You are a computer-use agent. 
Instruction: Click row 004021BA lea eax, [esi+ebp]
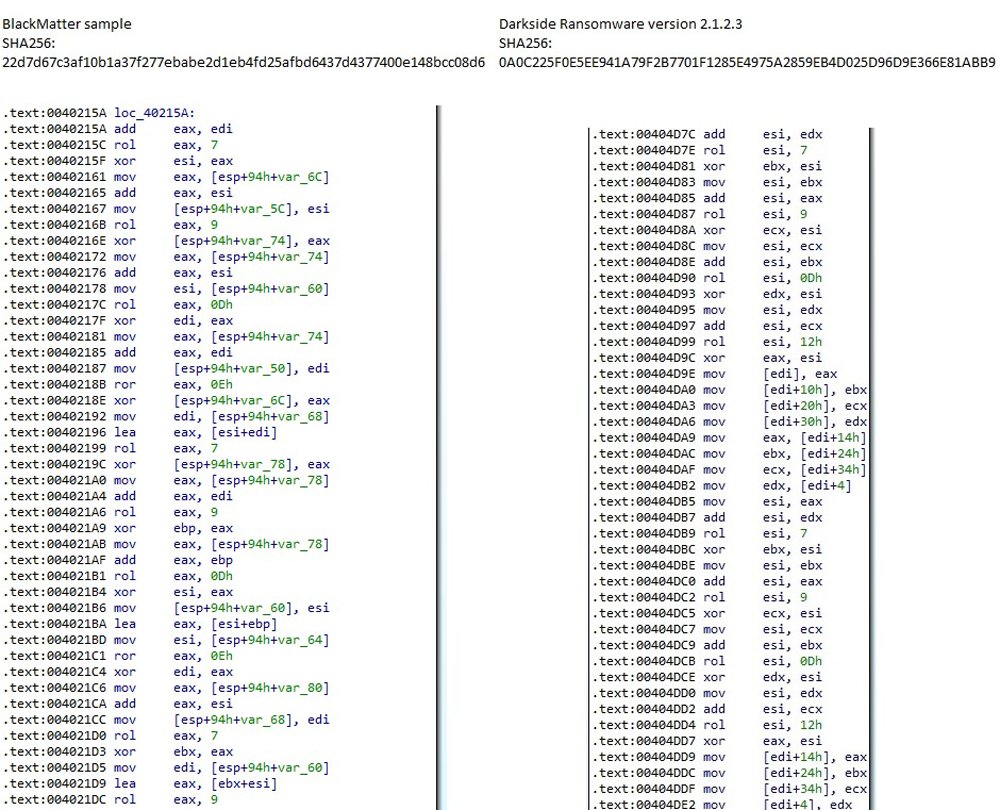(140, 624)
